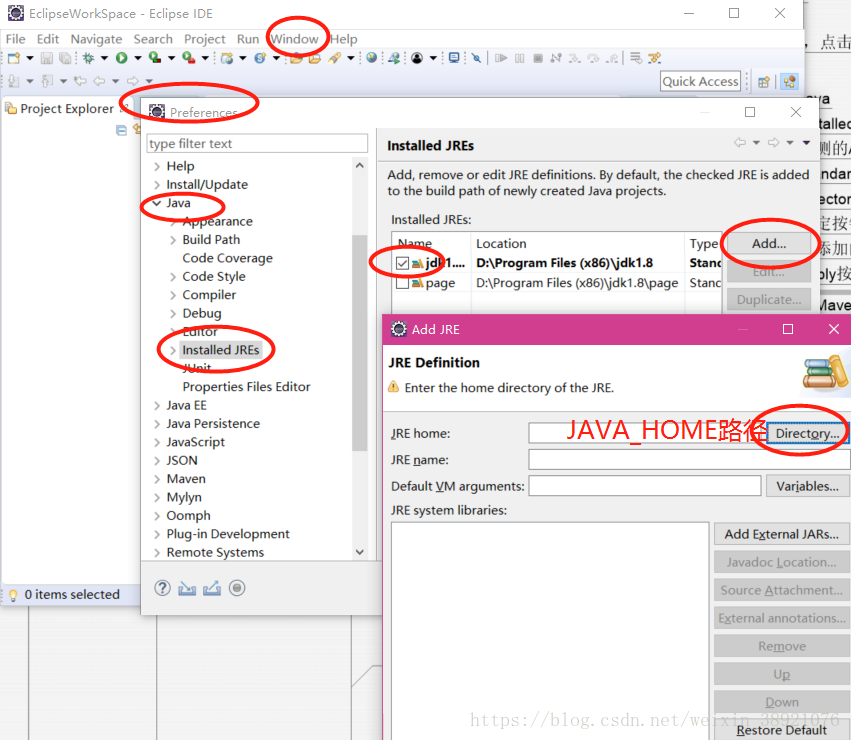This screenshot has width=851, height=740.
Task: Expand the Maven preferences node
Action: pos(157,479)
